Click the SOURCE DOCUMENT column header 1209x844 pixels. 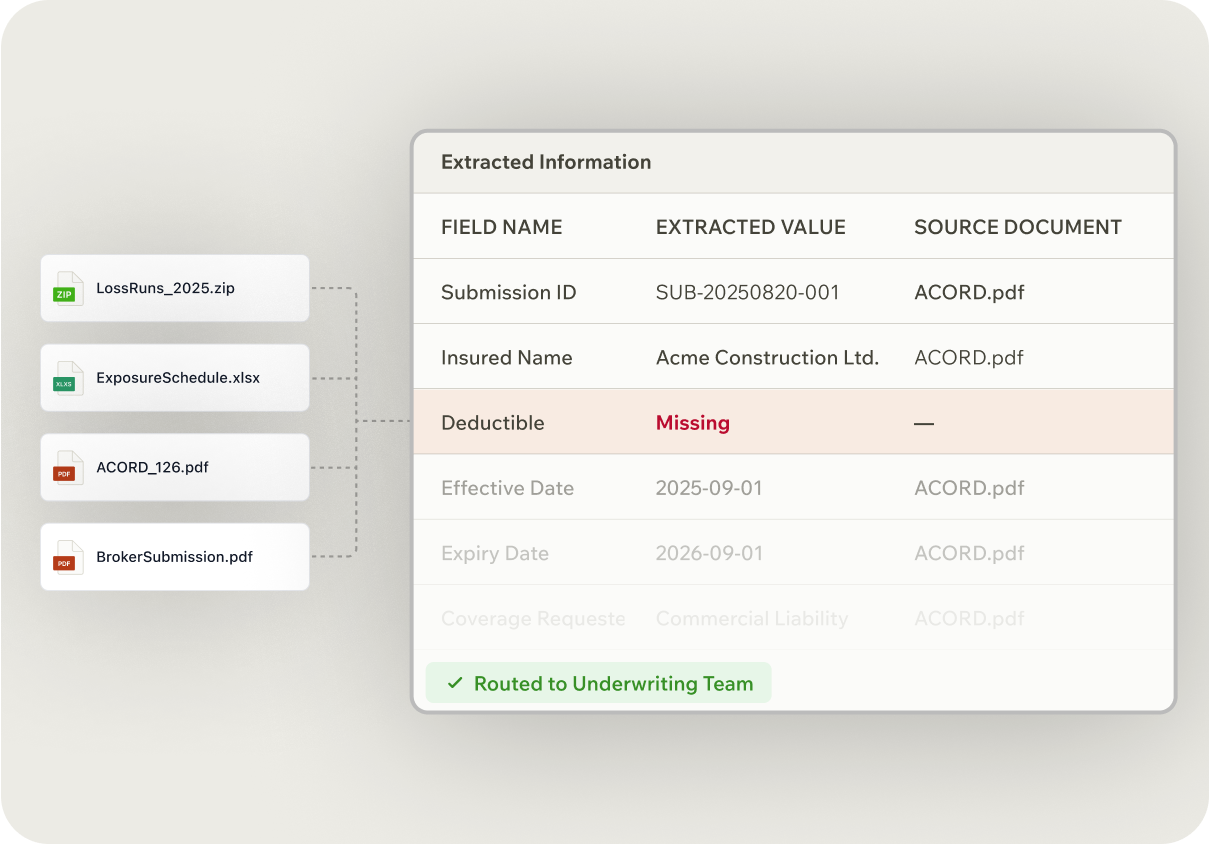tap(1018, 227)
